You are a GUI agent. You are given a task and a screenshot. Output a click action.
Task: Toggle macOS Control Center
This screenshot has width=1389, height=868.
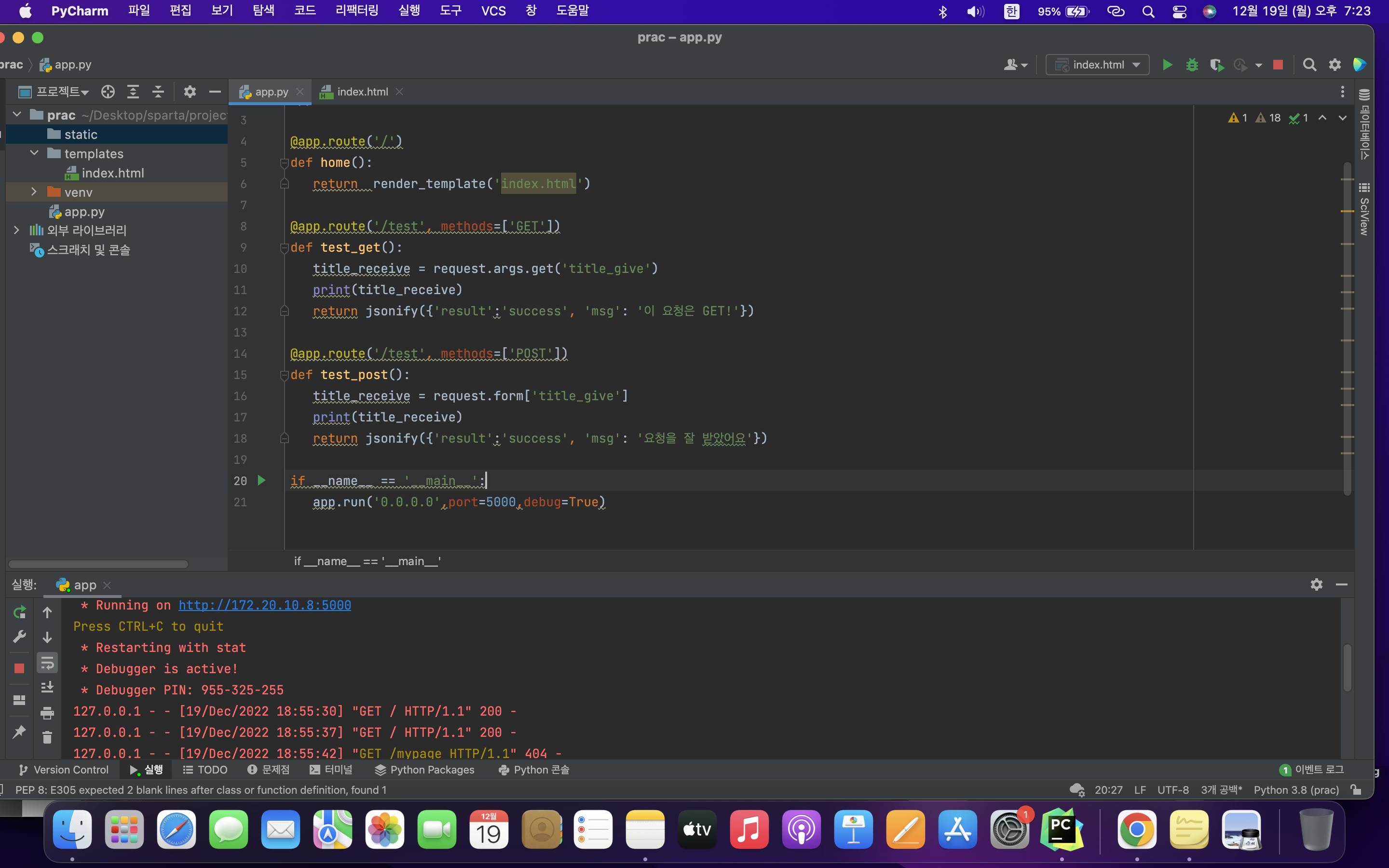coord(1180,12)
